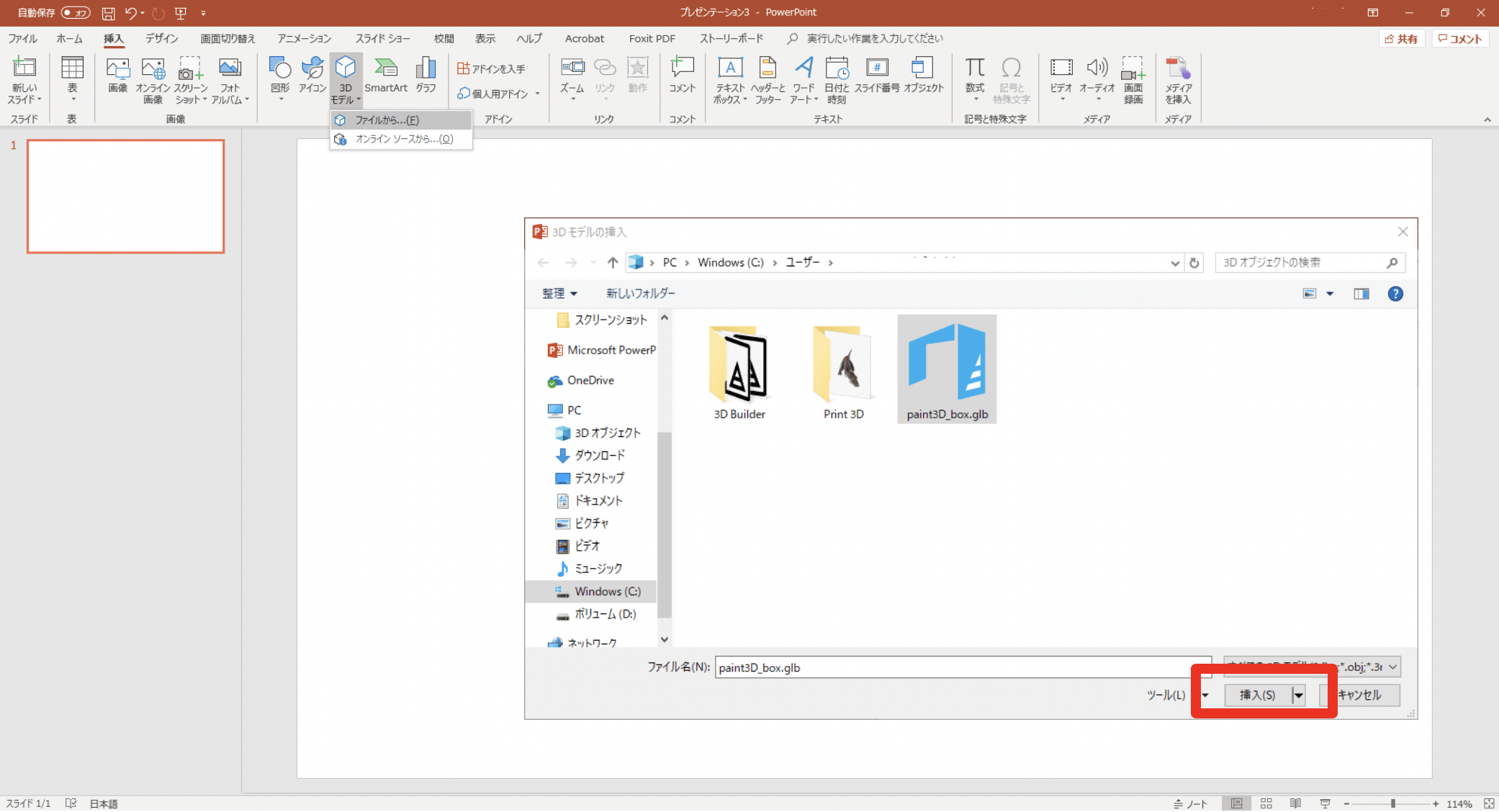
Task: Switch to slide sorter view in the status bar
Action: tap(1266, 803)
